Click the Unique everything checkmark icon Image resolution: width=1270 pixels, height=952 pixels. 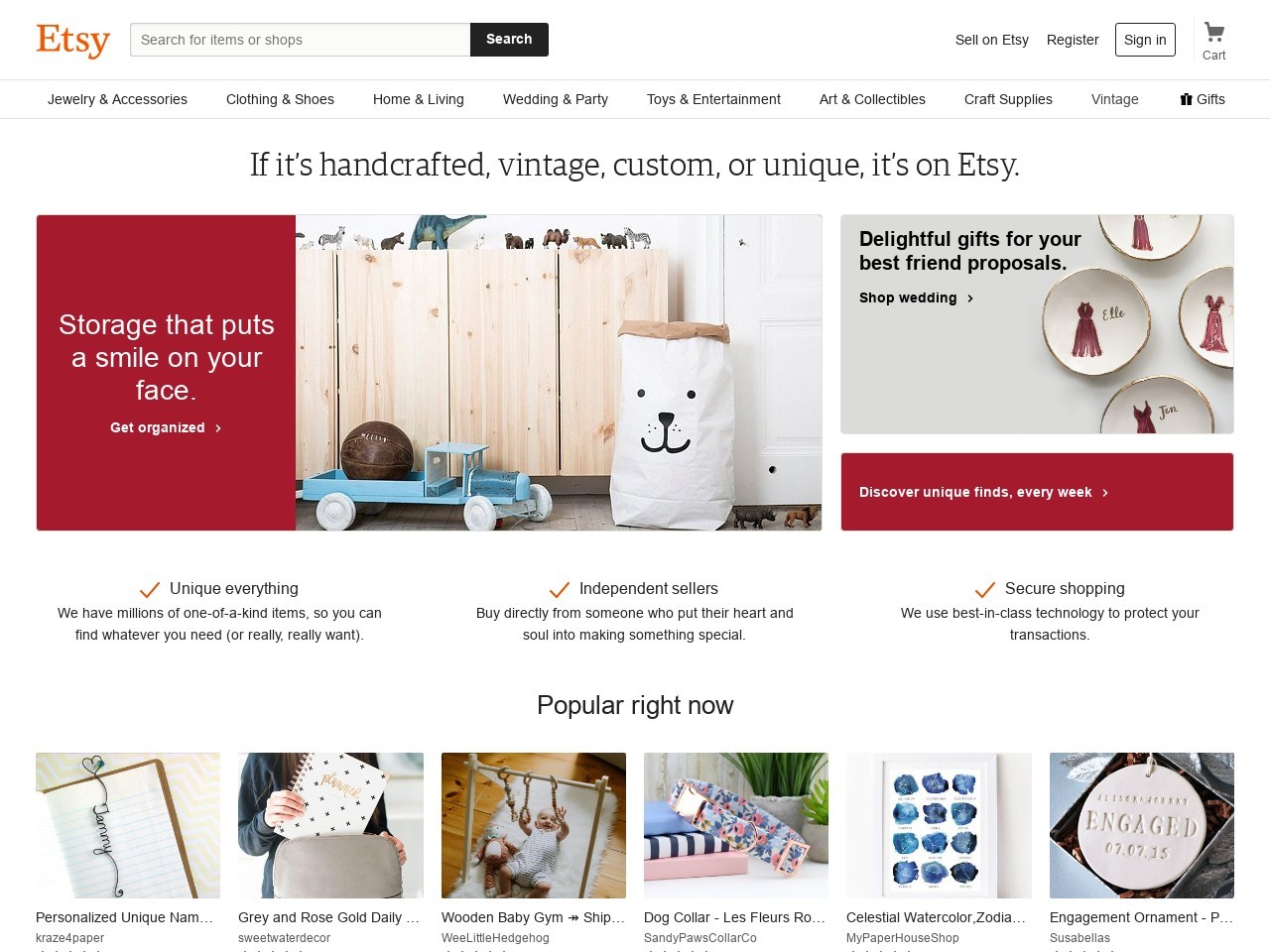point(150,590)
